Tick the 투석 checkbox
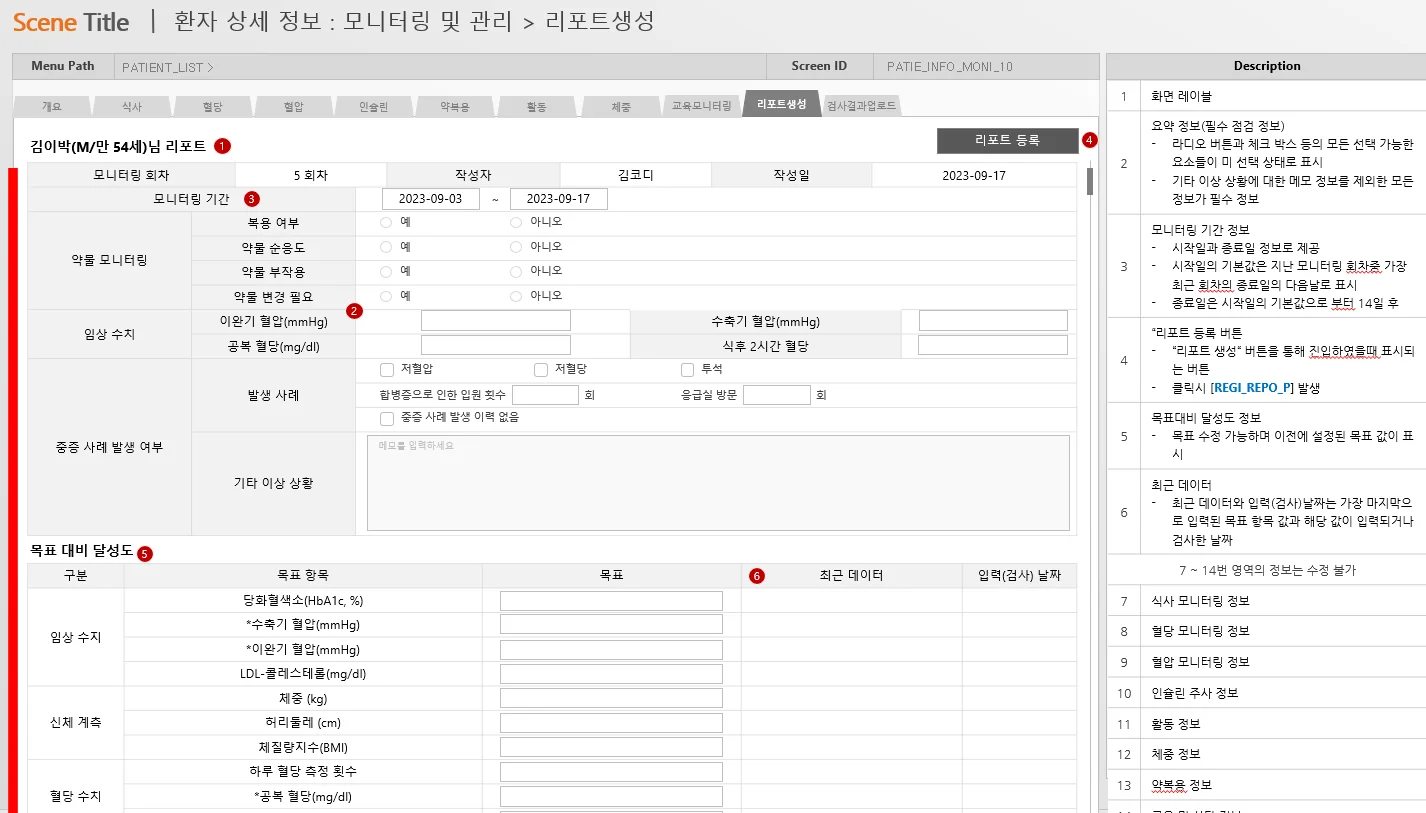Viewport: 1426px width, 813px height. point(688,370)
